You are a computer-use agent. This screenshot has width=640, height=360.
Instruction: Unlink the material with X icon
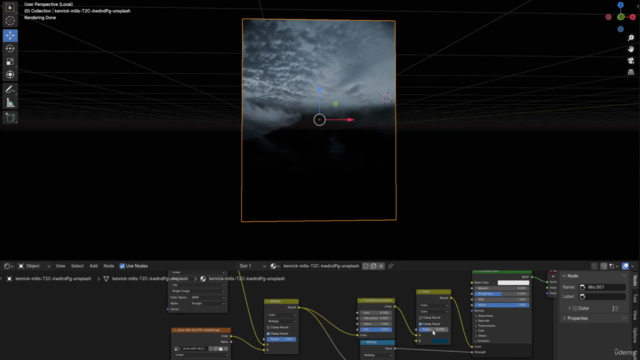(381, 266)
